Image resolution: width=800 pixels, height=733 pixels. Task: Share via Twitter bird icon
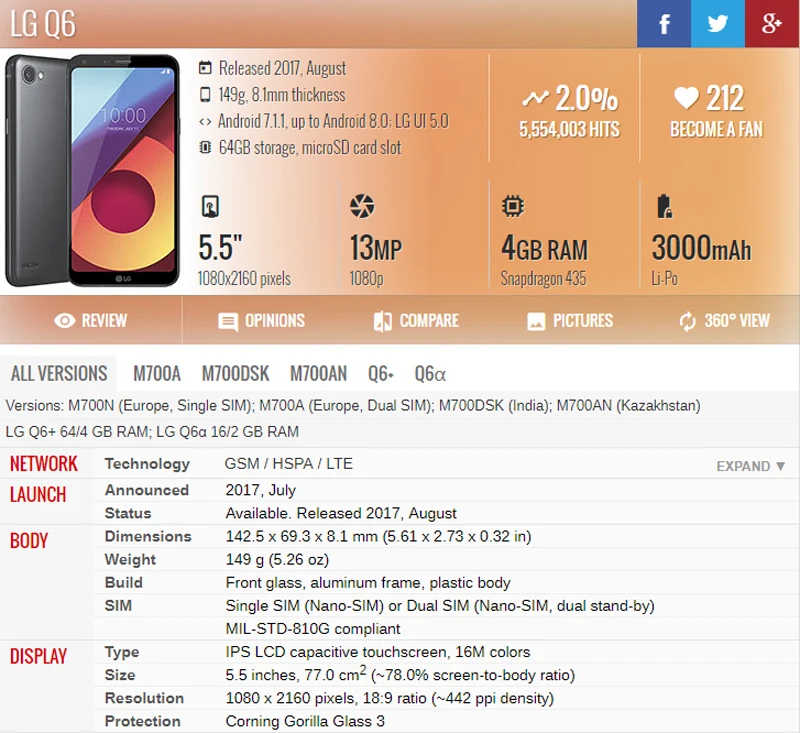coord(717,23)
